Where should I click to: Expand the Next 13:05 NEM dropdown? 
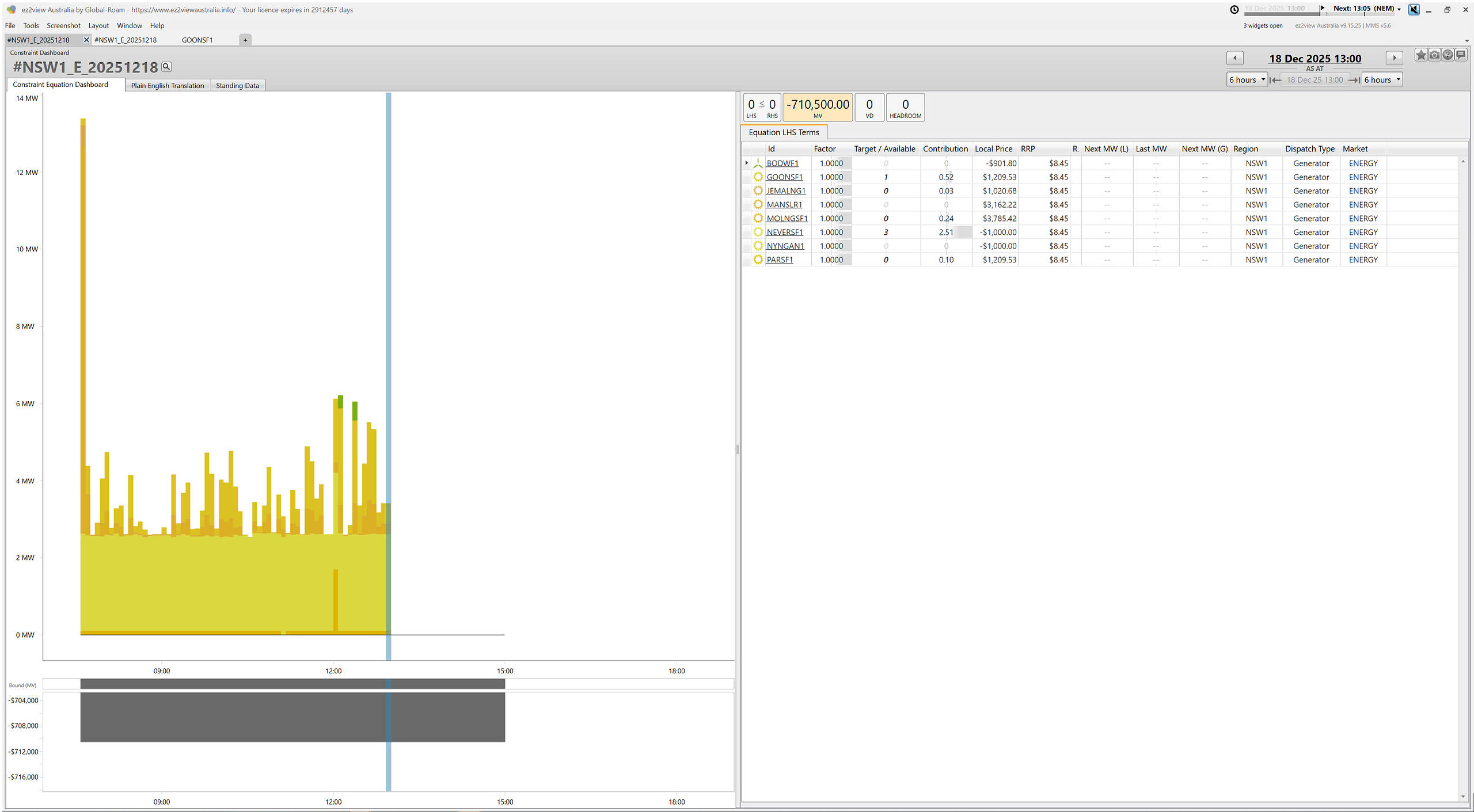(1399, 9)
